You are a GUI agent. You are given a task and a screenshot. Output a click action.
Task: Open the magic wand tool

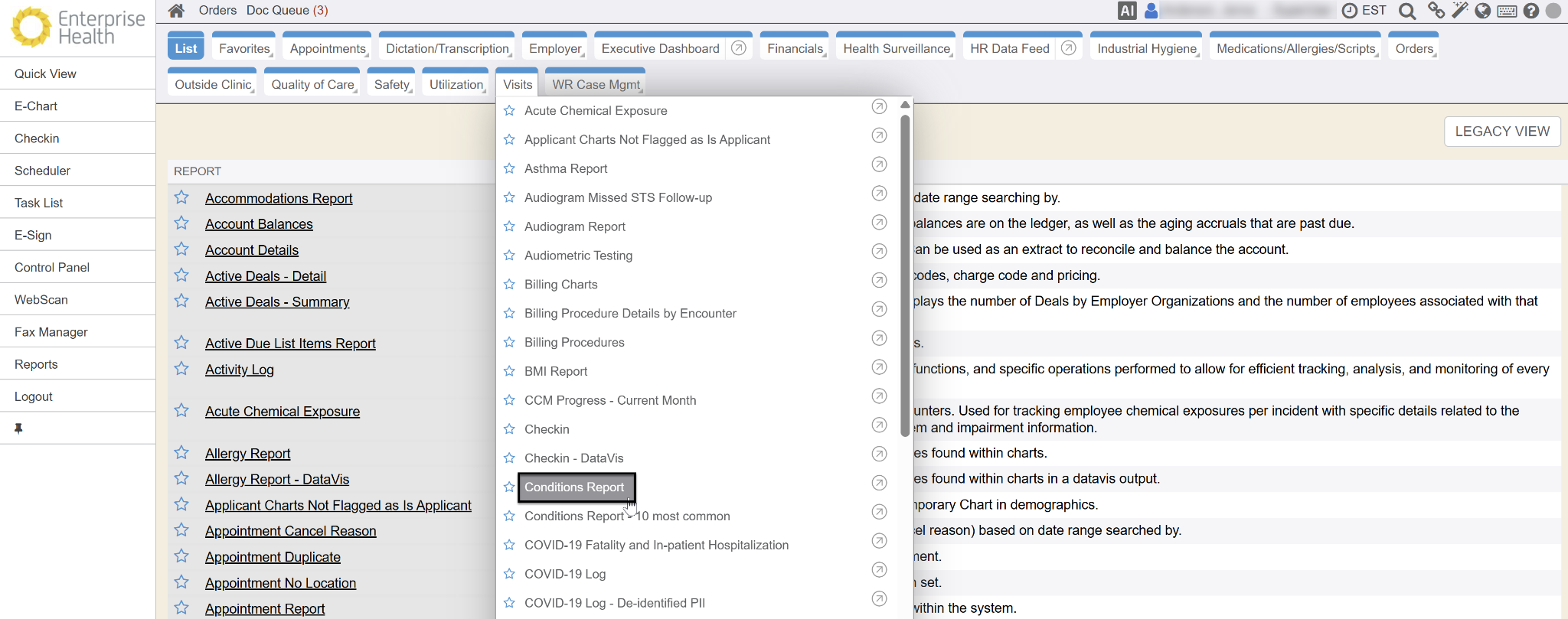pos(1460,11)
